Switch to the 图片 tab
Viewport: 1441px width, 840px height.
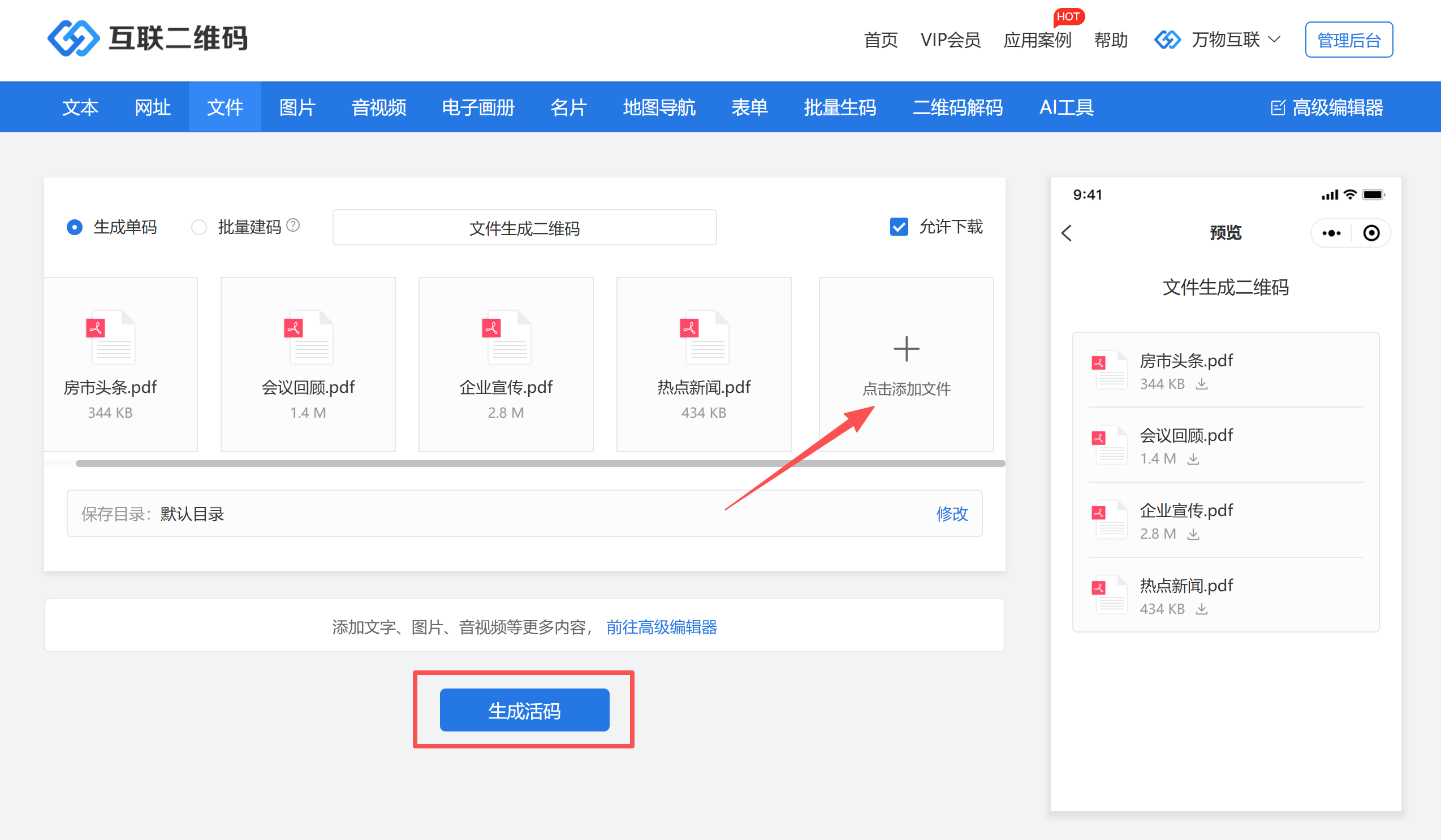297,107
